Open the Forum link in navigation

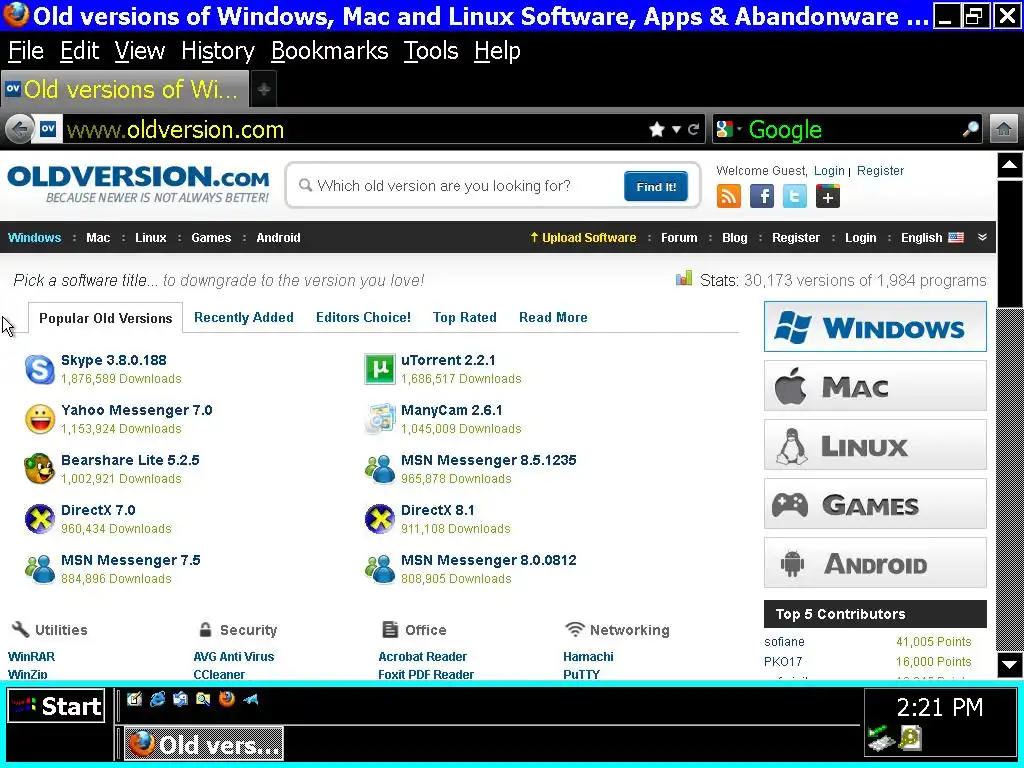coord(679,238)
